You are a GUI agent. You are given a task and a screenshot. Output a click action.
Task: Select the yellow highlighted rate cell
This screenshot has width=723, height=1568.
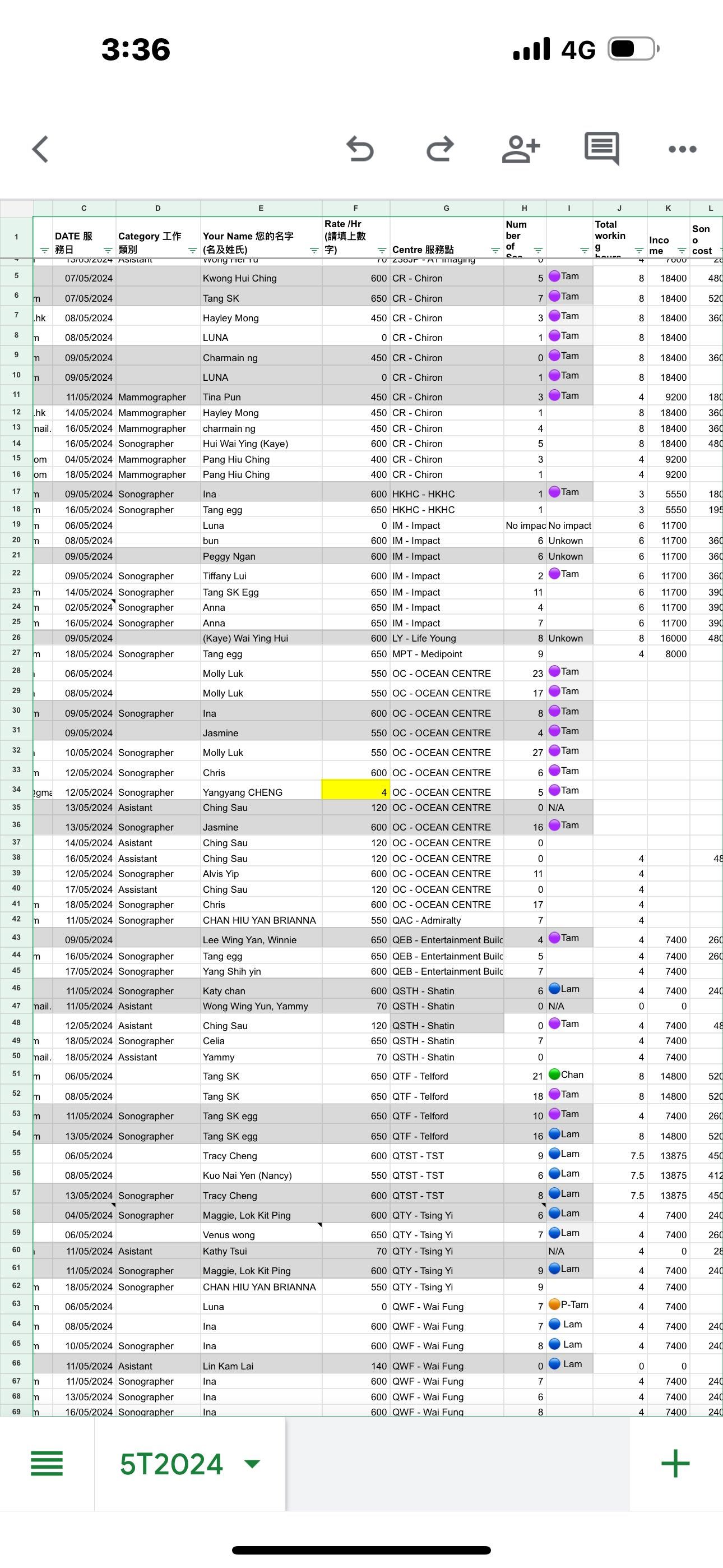(x=355, y=791)
